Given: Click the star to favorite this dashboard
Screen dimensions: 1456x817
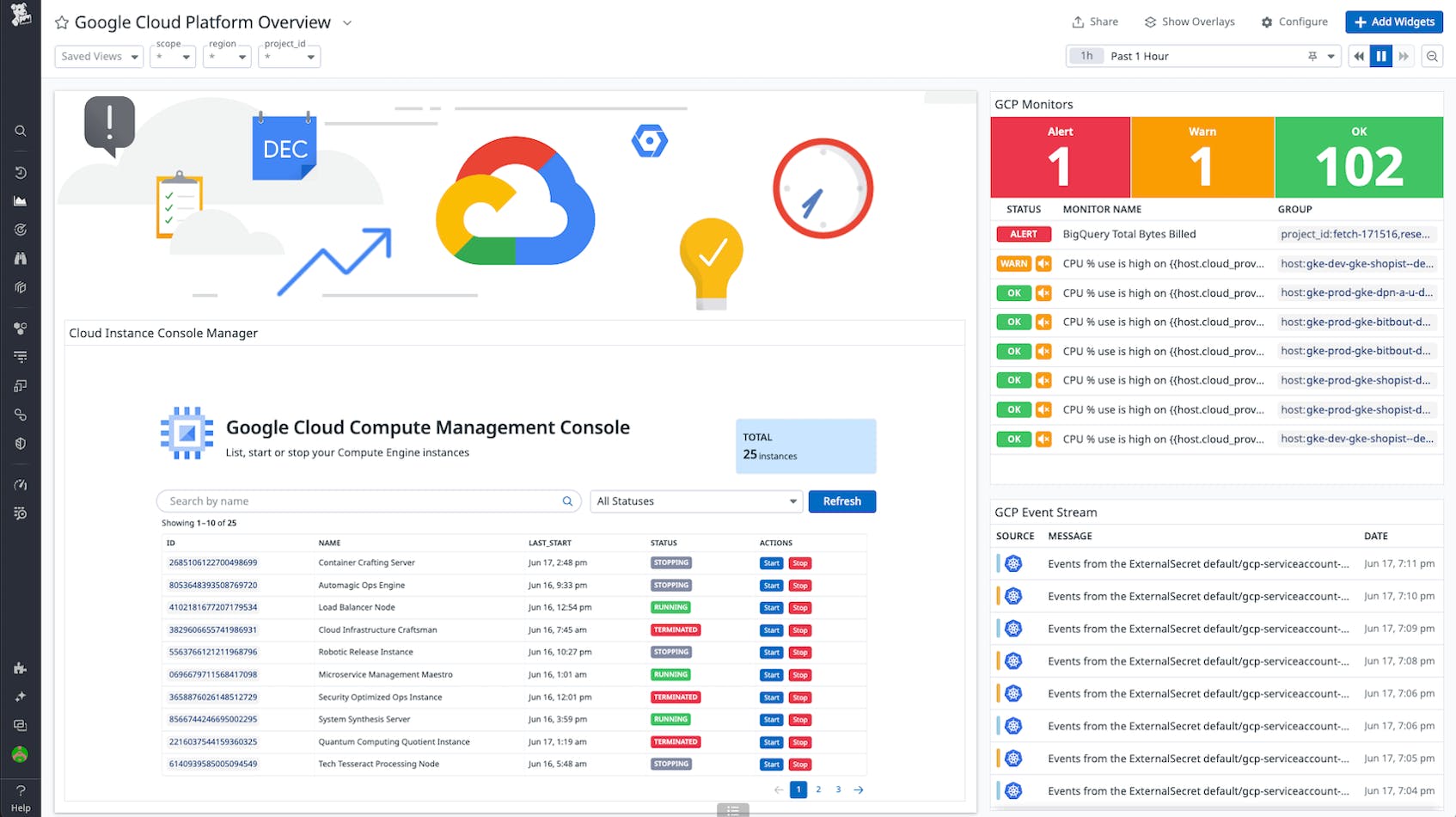Looking at the screenshot, I should 61,21.
